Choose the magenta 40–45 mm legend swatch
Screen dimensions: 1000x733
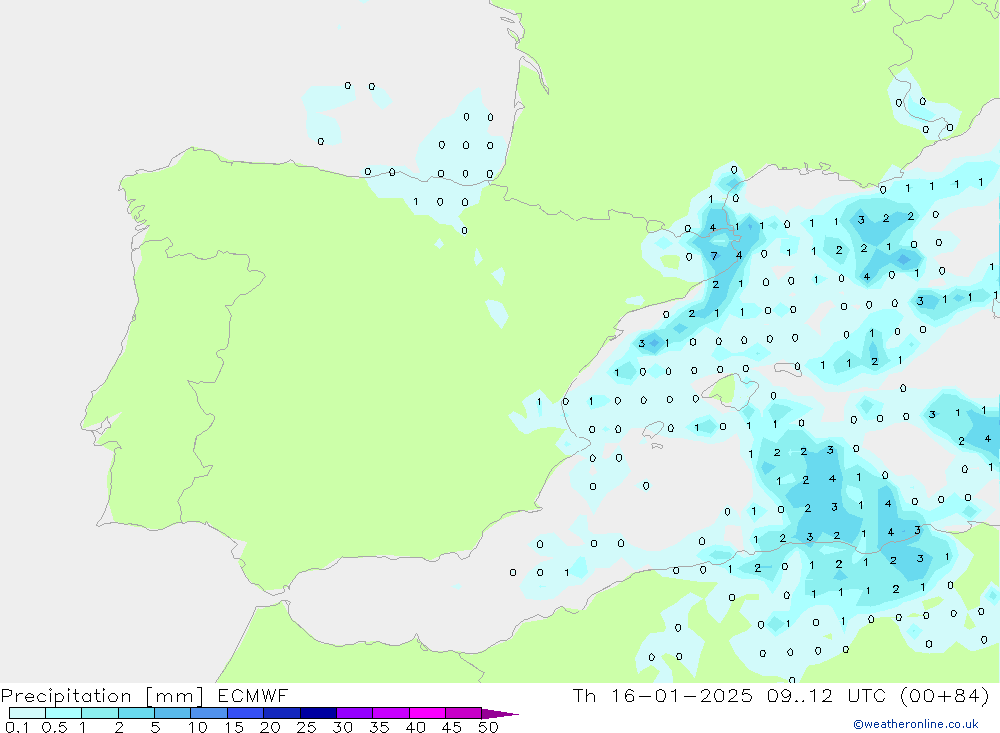tap(427, 713)
